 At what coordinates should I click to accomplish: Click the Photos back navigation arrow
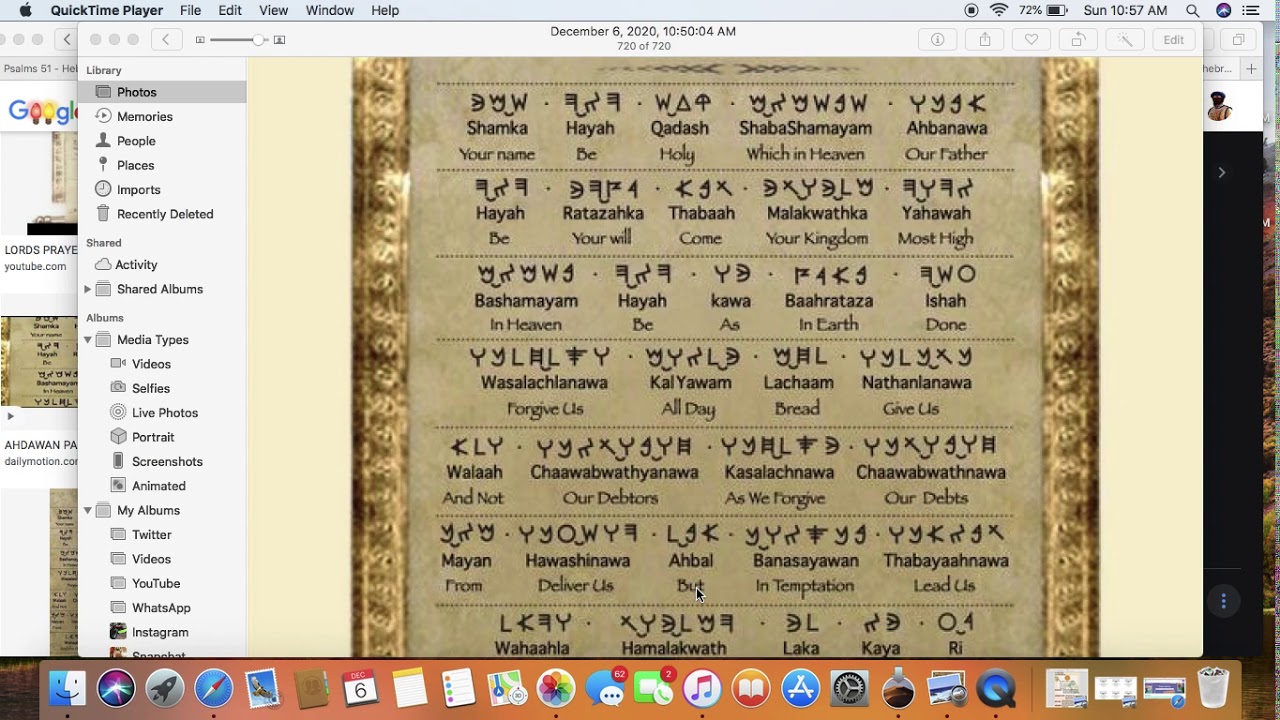[166, 40]
